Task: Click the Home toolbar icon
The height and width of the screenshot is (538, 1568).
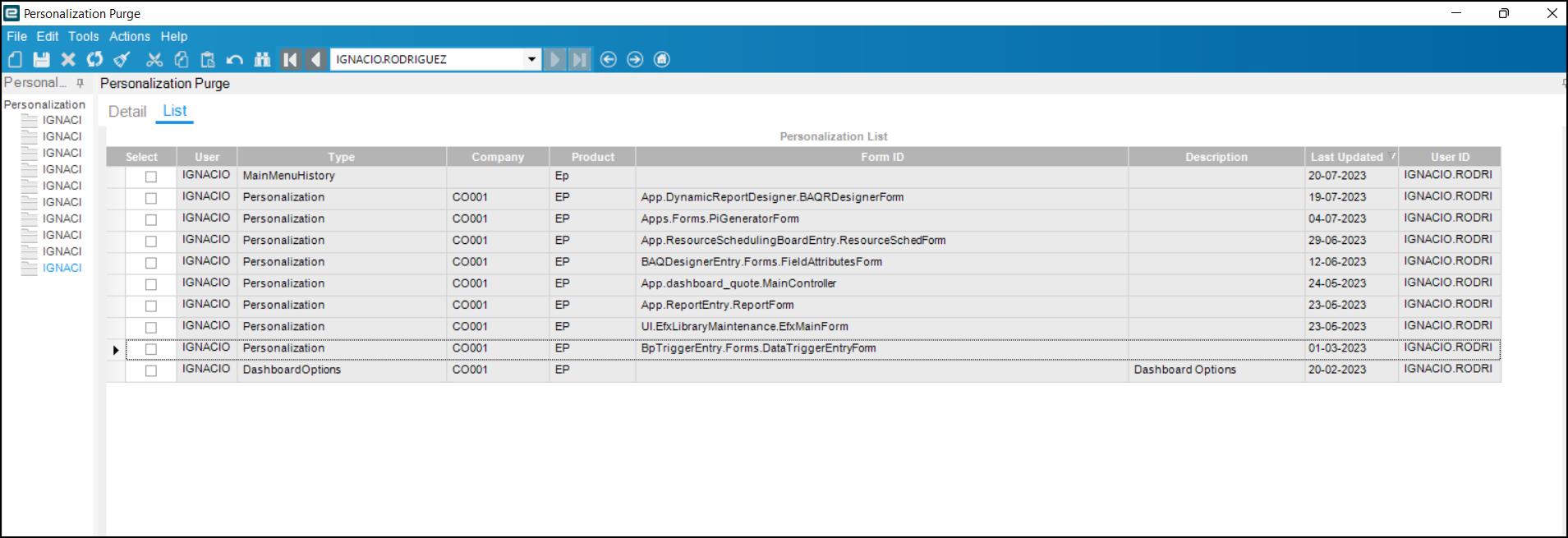Action: click(662, 59)
